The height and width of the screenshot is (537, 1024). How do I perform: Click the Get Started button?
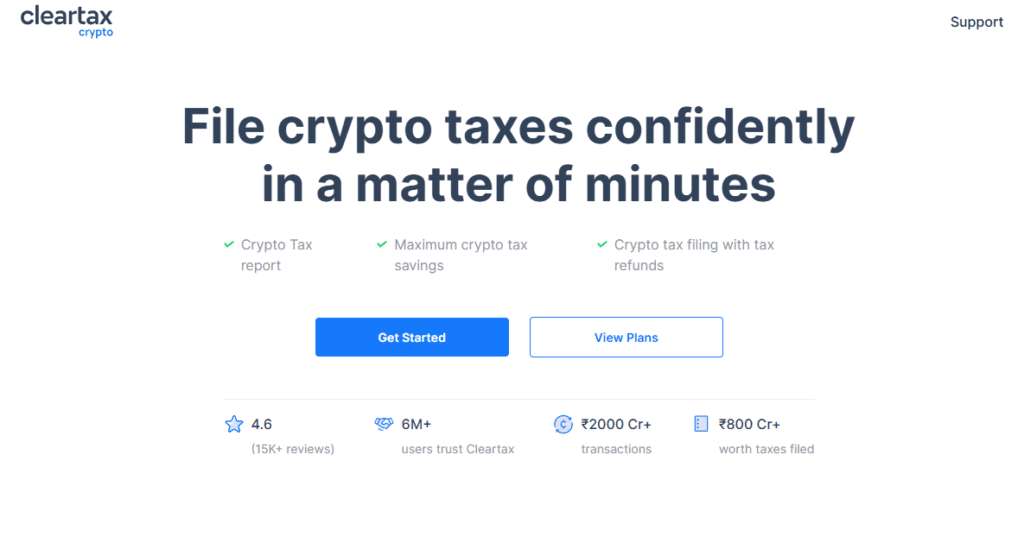click(x=412, y=337)
